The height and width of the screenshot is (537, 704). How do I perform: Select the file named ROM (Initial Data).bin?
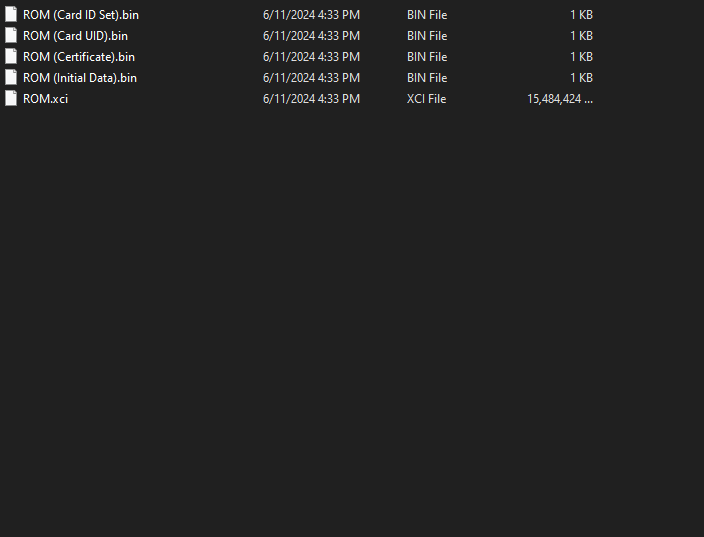80,78
